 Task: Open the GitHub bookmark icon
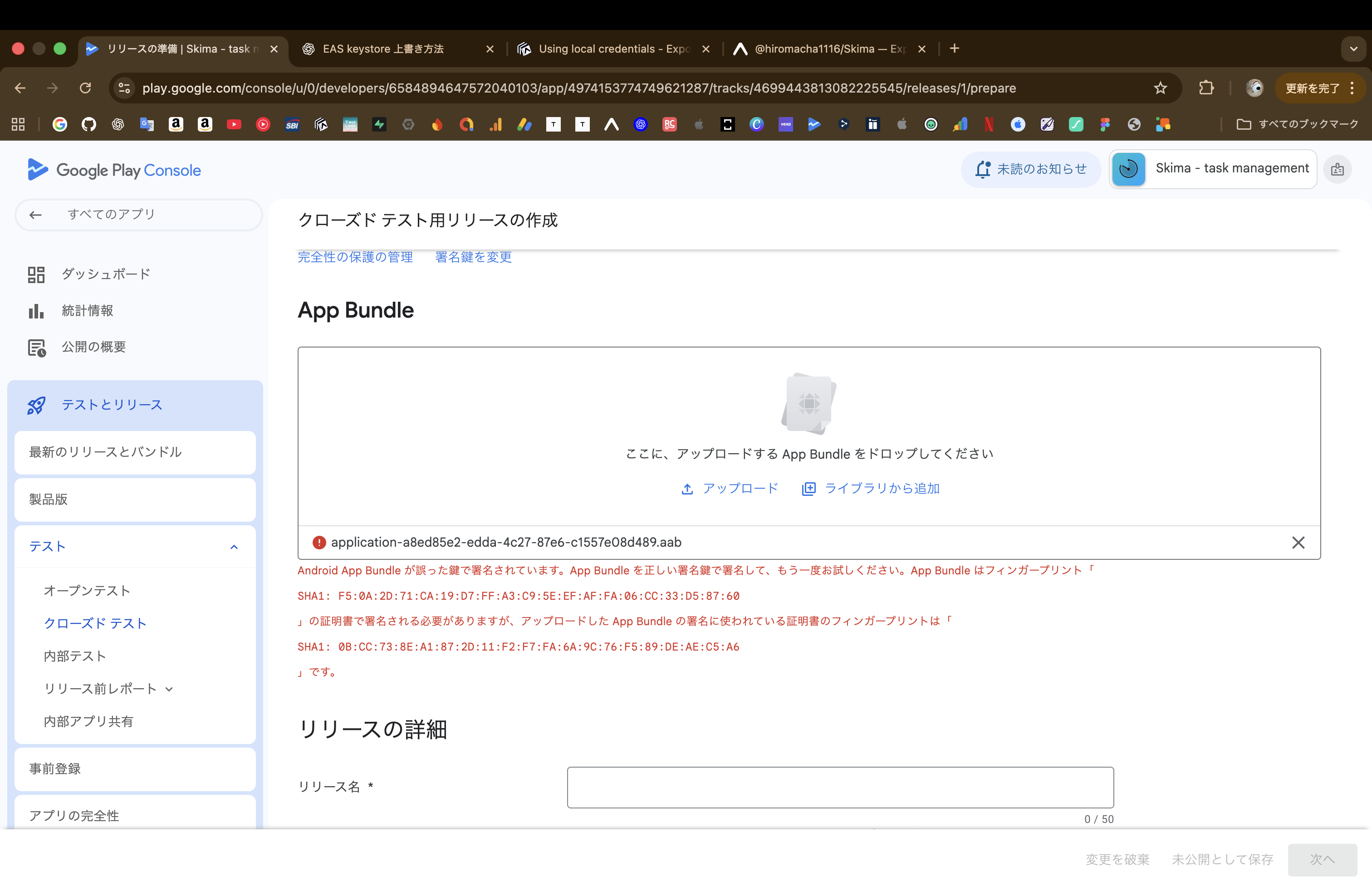click(x=89, y=124)
